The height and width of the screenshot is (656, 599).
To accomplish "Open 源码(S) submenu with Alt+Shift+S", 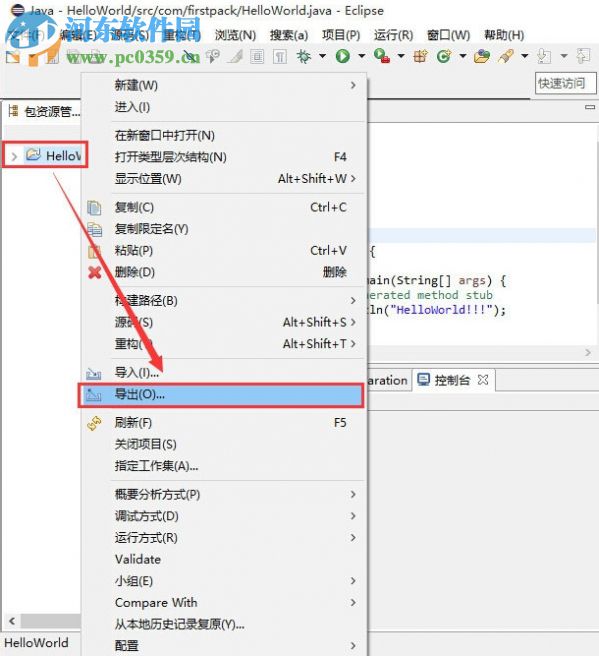I will tap(224, 322).
